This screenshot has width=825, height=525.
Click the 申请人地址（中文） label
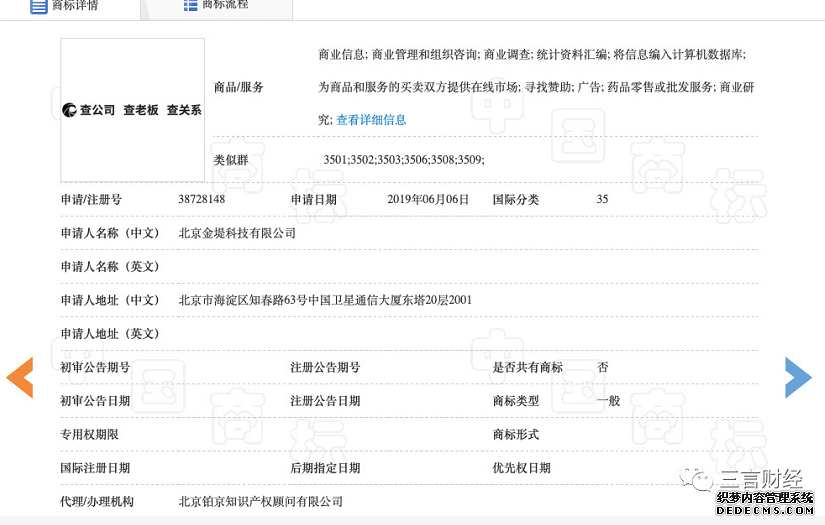tap(110, 300)
